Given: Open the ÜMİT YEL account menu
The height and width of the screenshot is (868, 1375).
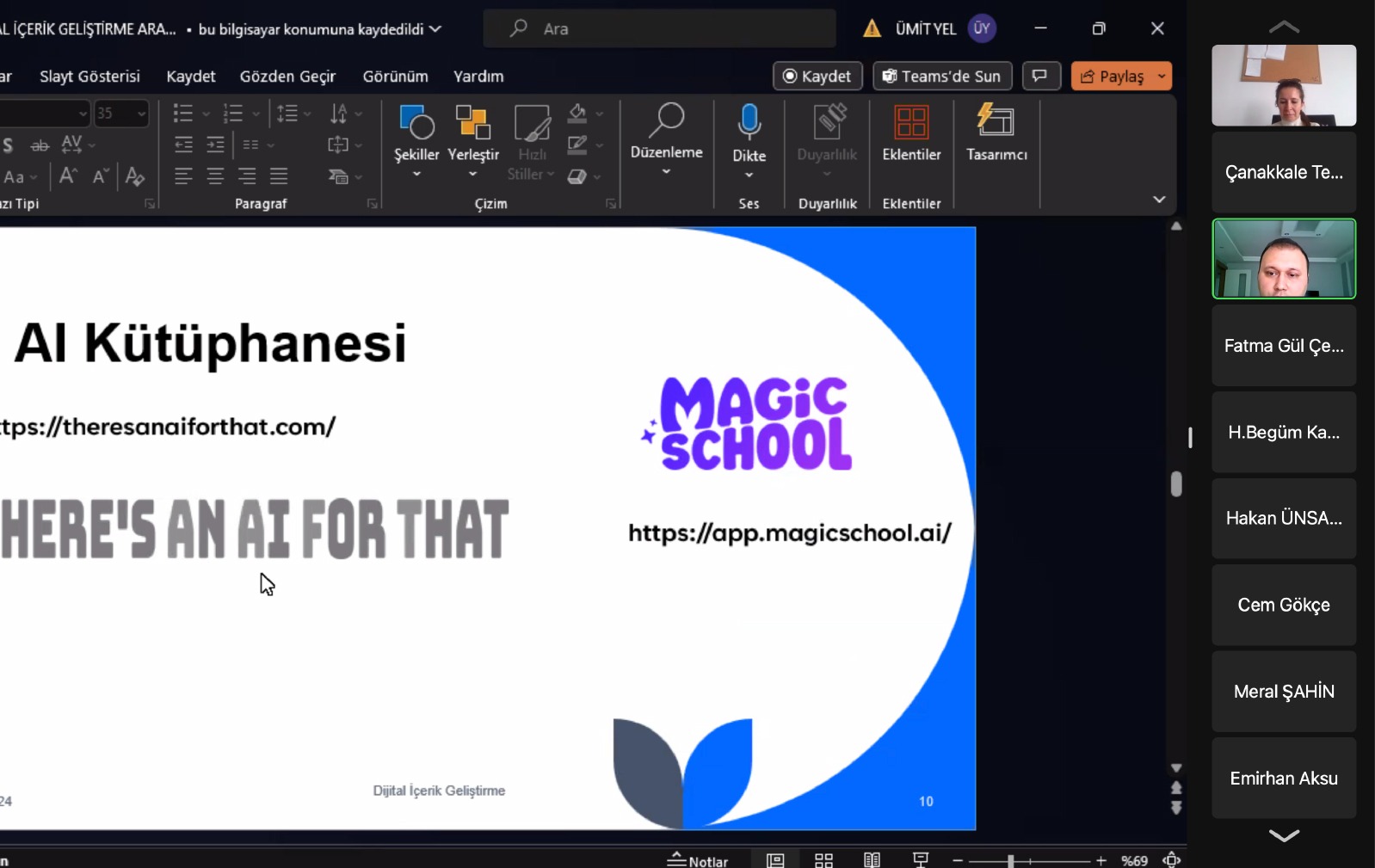Looking at the screenshot, I should click(946, 28).
